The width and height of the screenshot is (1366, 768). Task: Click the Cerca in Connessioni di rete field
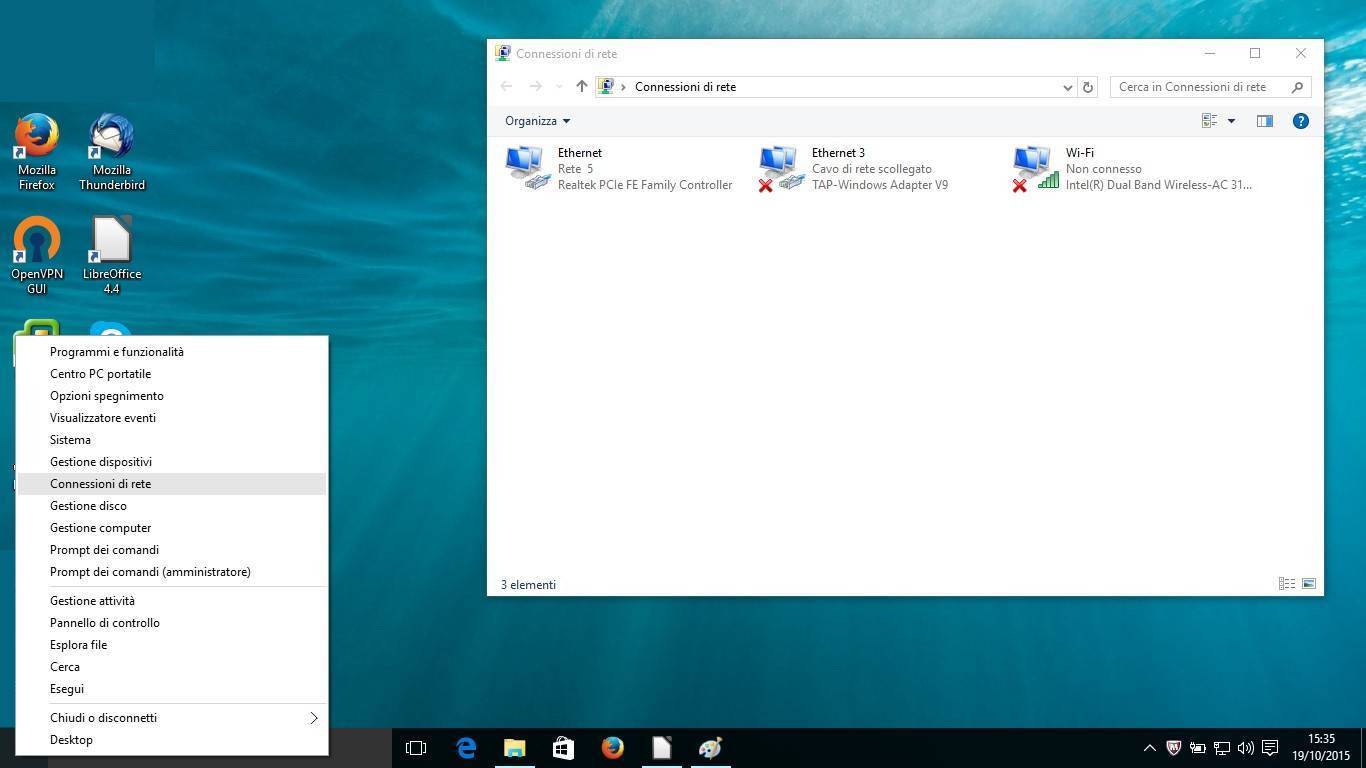point(1210,87)
